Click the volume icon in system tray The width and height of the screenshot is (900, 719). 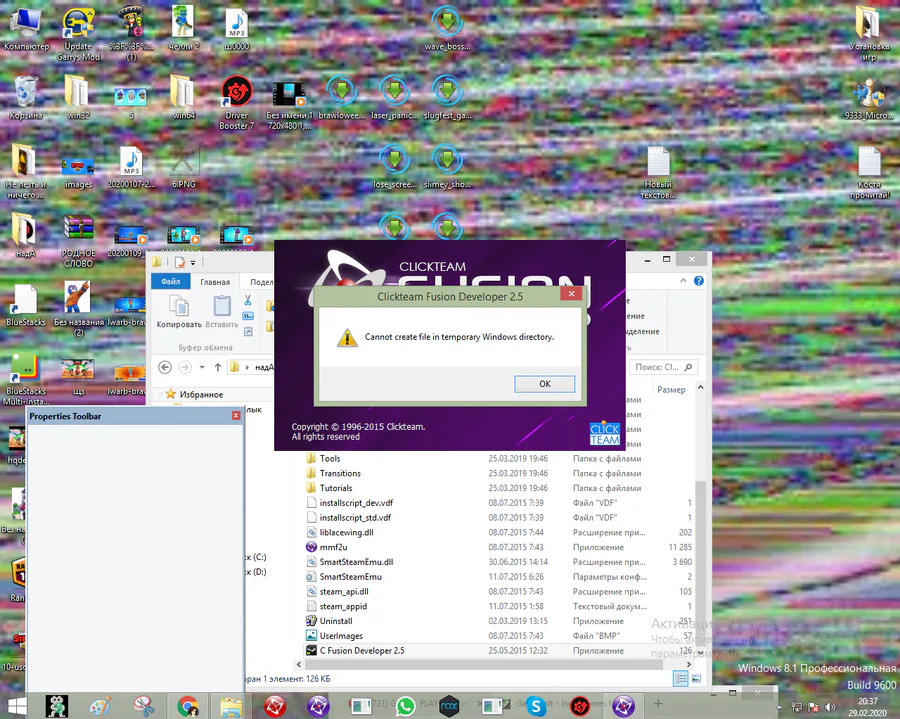click(x=830, y=707)
